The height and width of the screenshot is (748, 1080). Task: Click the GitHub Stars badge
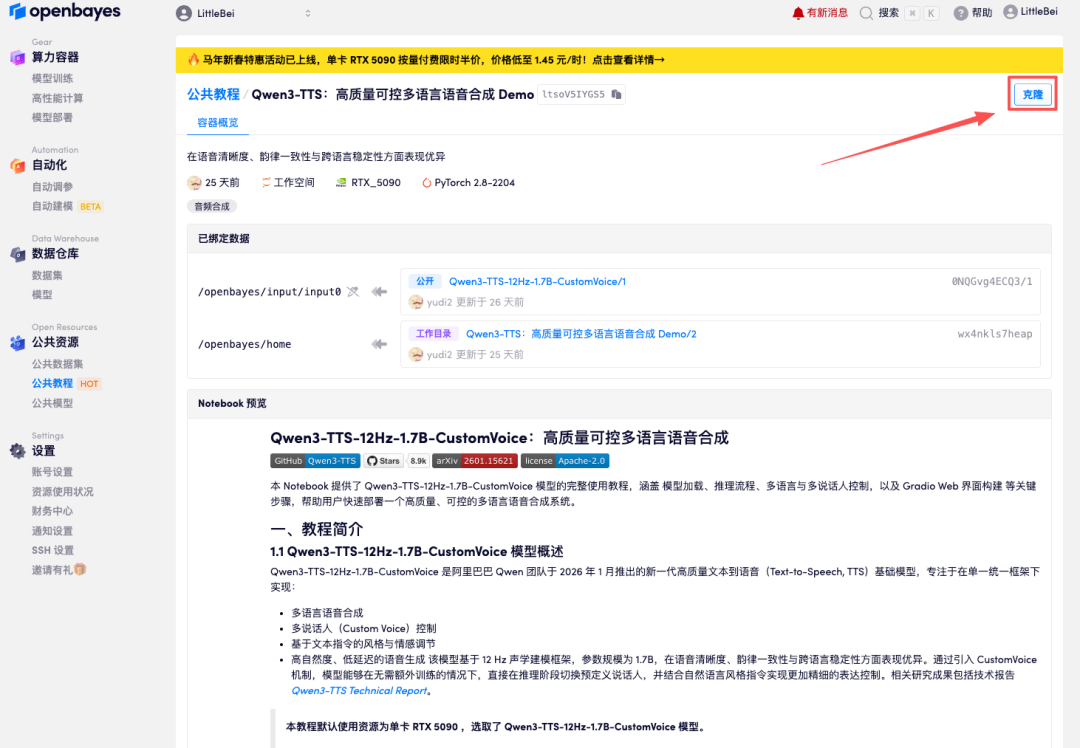click(395, 461)
